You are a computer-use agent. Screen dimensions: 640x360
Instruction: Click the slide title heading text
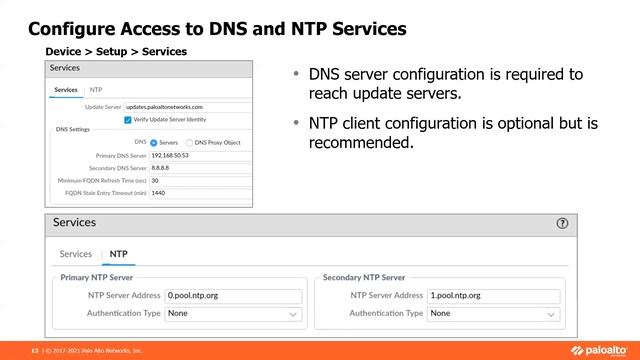click(217, 29)
